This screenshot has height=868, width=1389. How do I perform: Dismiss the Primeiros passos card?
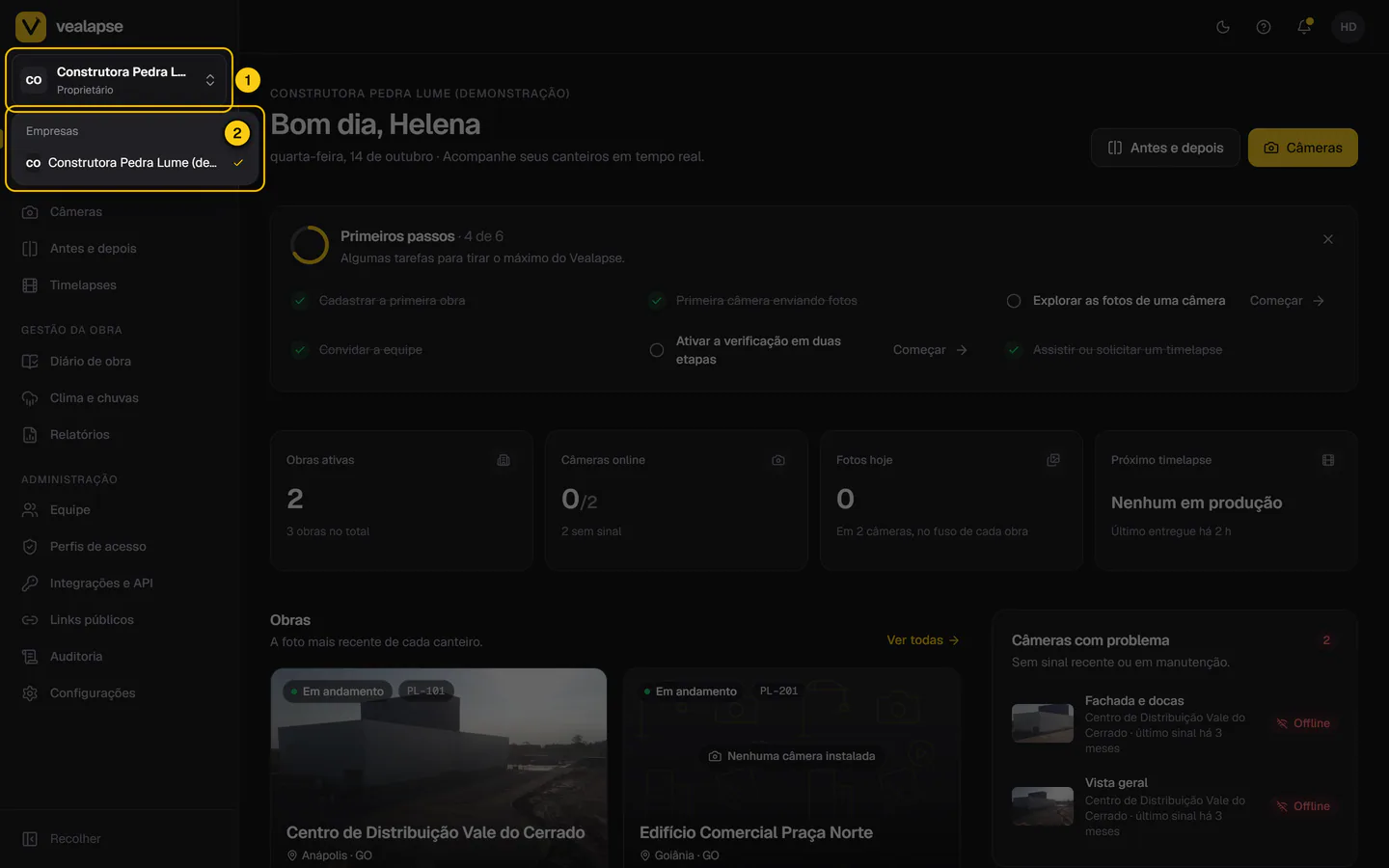click(x=1328, y=239)
